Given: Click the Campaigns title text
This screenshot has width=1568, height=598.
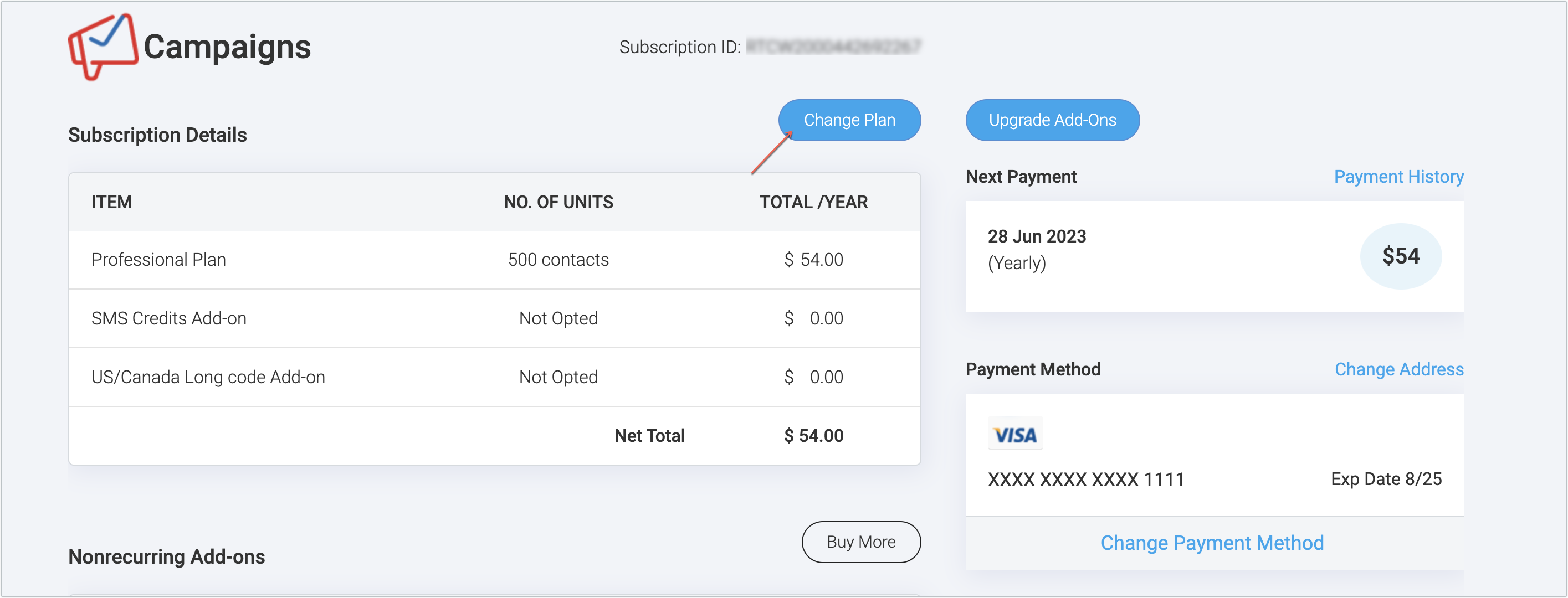Looking at the screenshot, I should [x=227, y=47].
